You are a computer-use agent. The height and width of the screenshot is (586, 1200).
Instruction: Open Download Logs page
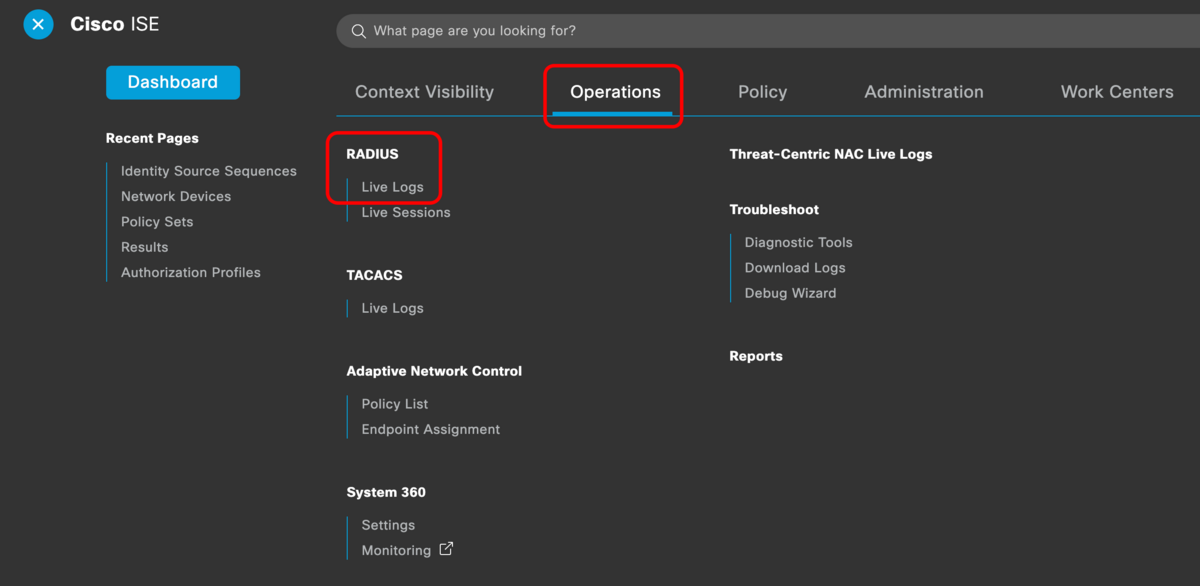point(795,268)
